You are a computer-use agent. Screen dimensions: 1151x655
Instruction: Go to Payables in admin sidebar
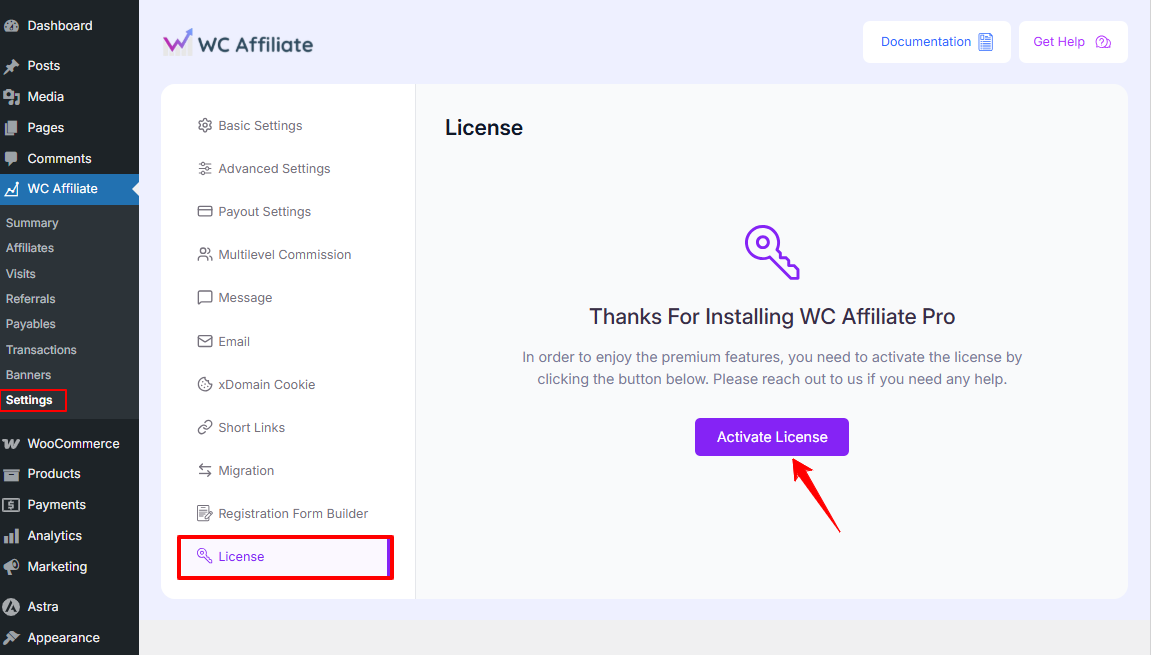point(31,324)
